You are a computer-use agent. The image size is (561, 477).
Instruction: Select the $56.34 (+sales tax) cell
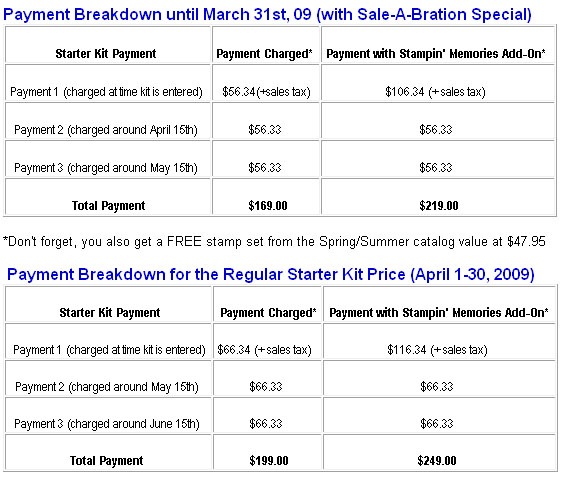point(266,92)
